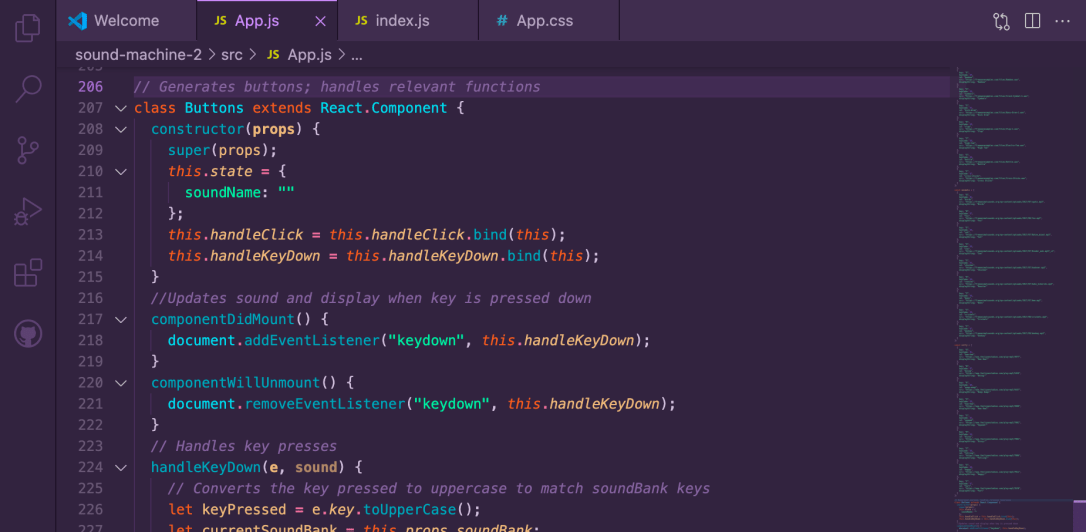Switch to the Welcome tab
The width and height of the screenshot is (1086, 532).
pyautogui.click(x=126, y=21)
